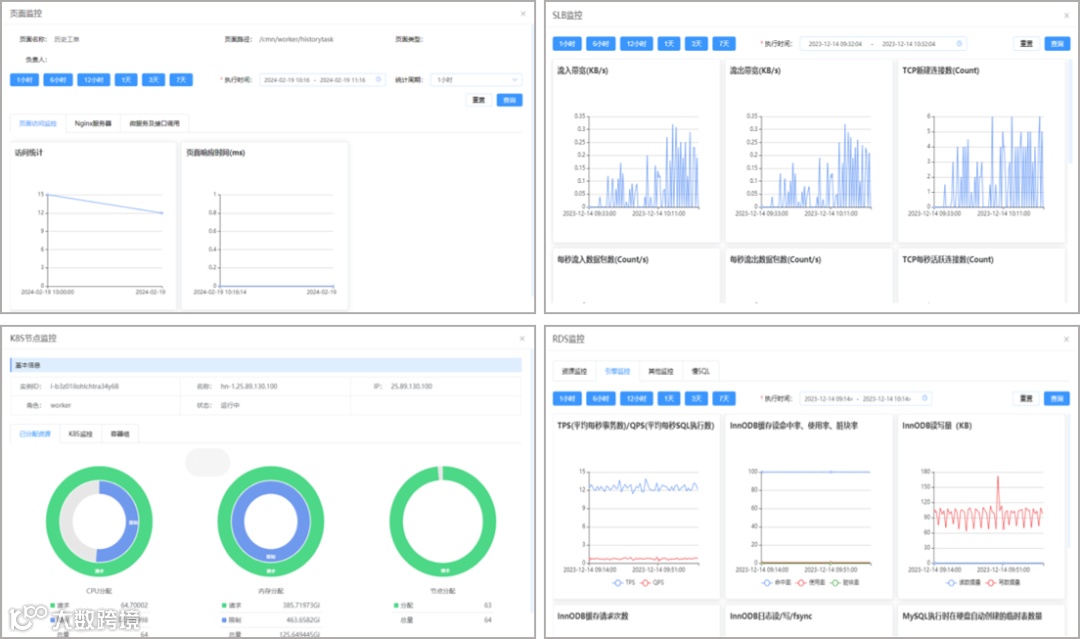Toggle the TPS legend marker in RDS chart
Viewport: 1080px width, 639px height.
click(617, 583)
